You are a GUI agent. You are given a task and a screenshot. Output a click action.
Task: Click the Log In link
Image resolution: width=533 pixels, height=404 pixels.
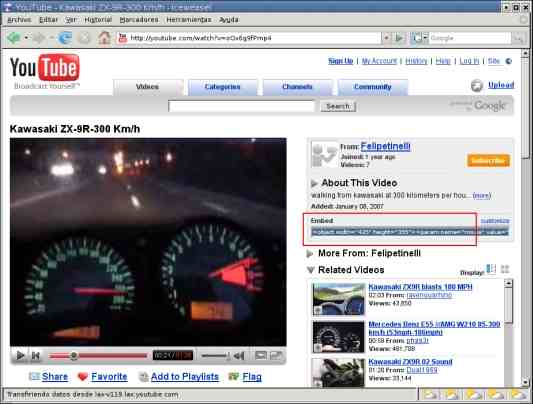[469, 61]
